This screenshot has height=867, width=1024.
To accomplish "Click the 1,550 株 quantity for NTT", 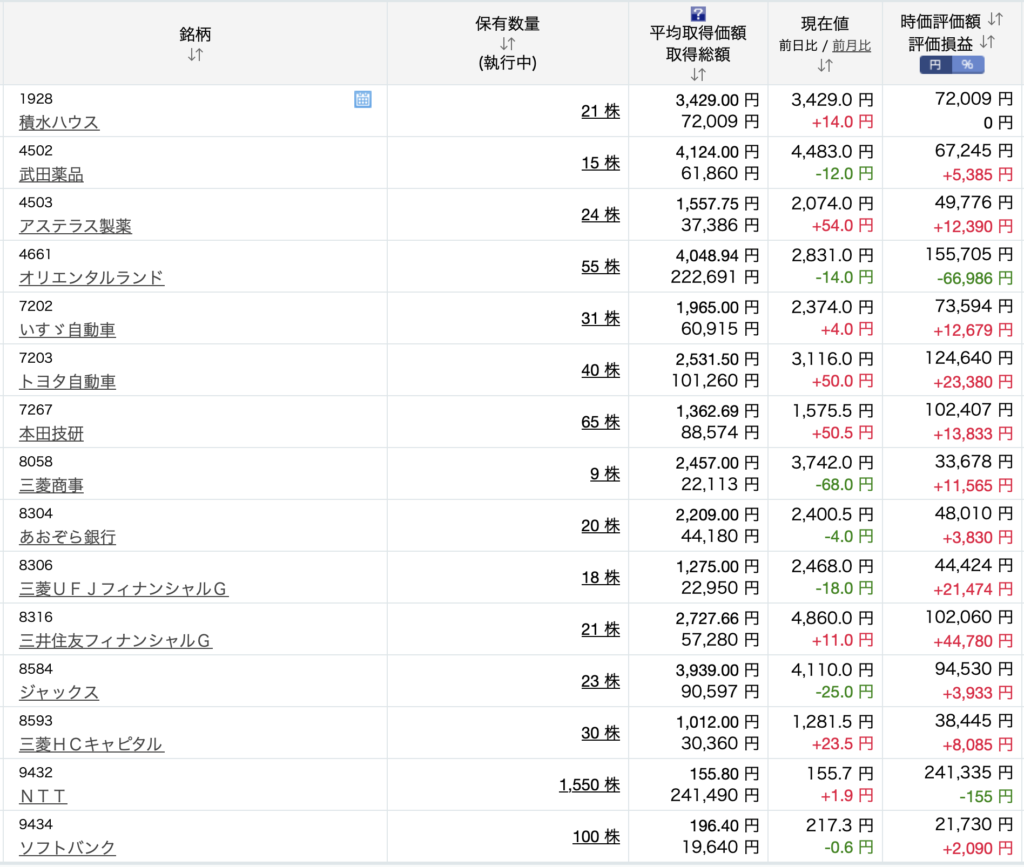I will pos(589,785).
